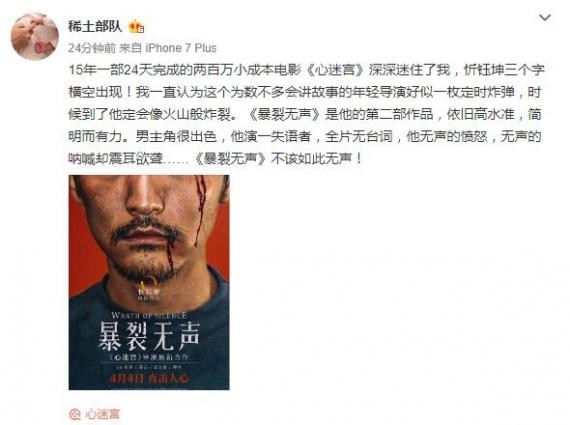Open the 稀土部队 profile avatar

point(35,36)
